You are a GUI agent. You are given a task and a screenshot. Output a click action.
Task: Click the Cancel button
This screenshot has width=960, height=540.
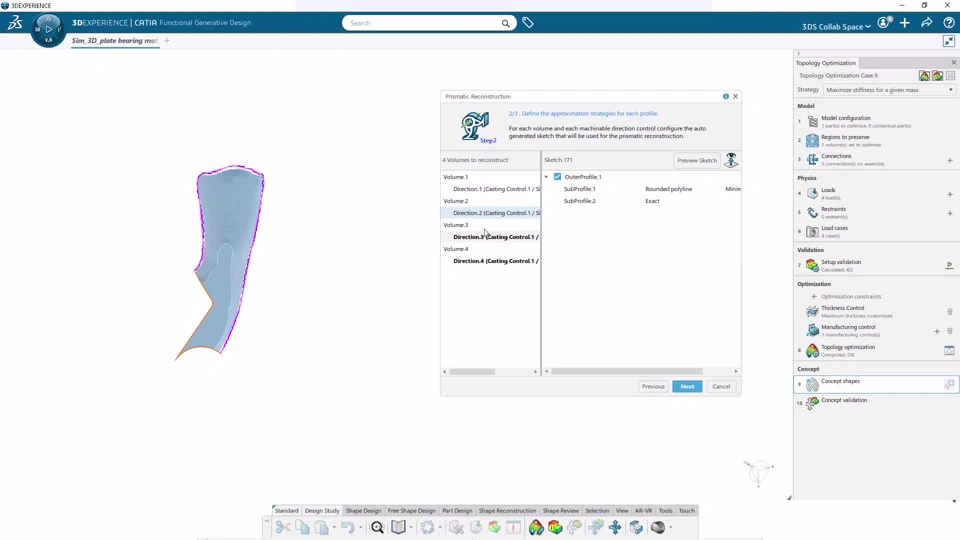721,386
